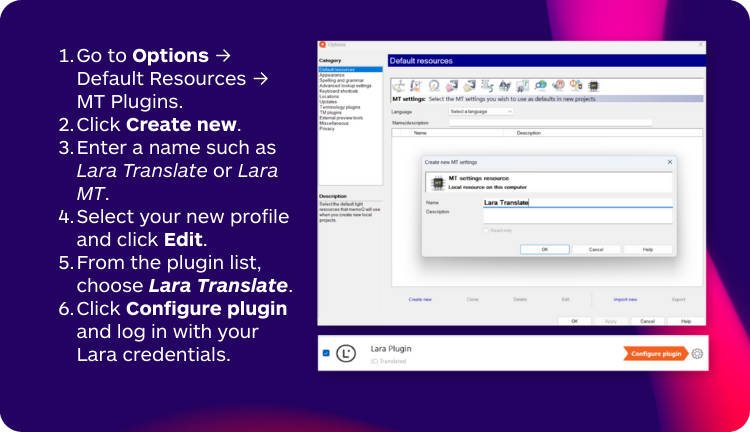Click Apply in the Options window
The height and width of the screenshot is (432, 750).
[x=611, y=321]
